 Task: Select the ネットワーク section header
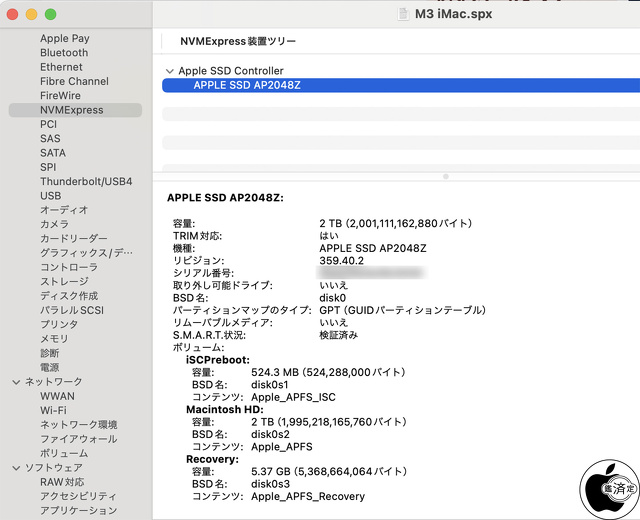(53, 382)
